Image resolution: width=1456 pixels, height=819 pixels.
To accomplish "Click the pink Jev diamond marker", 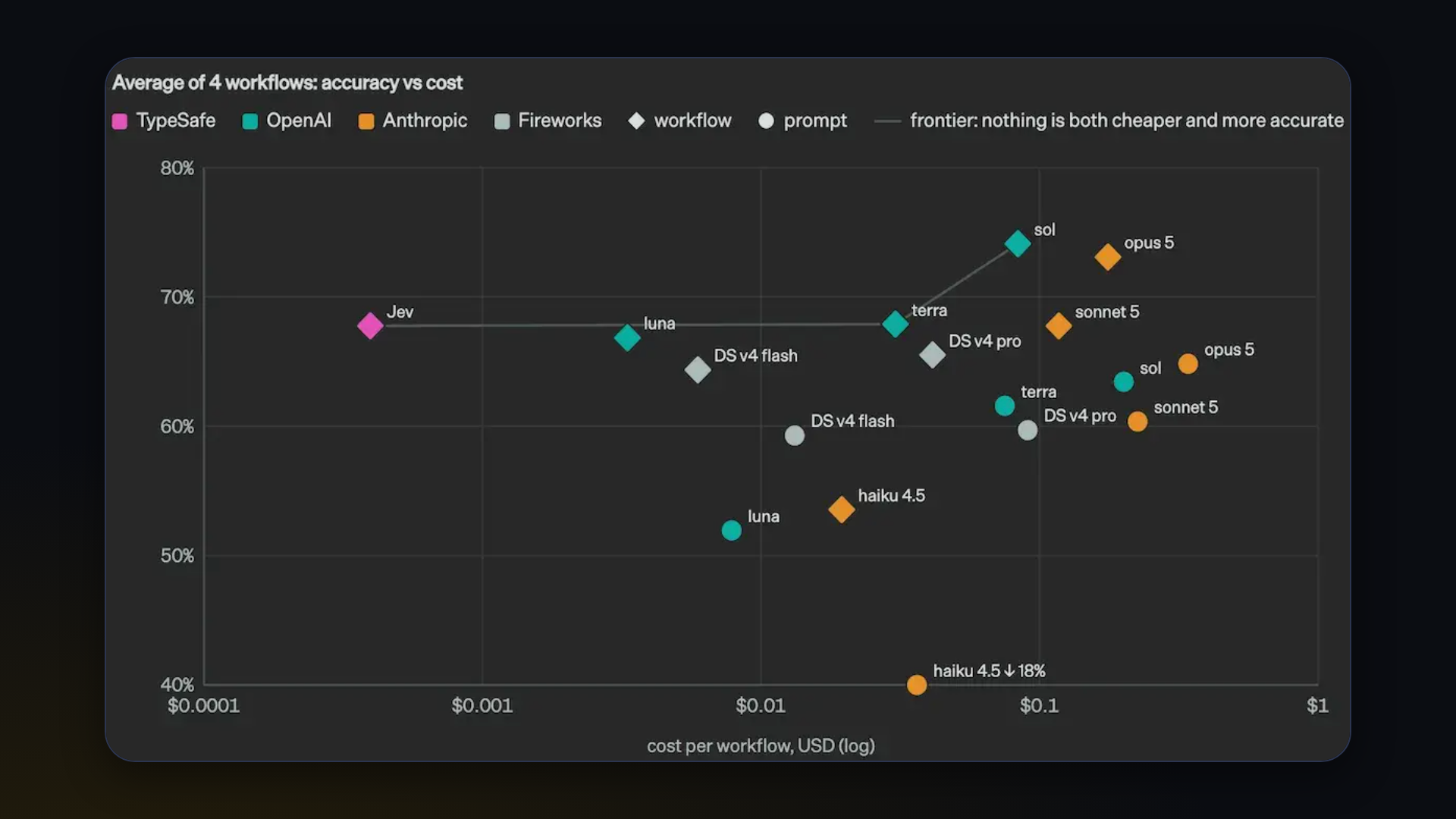I will click(370, 326).
